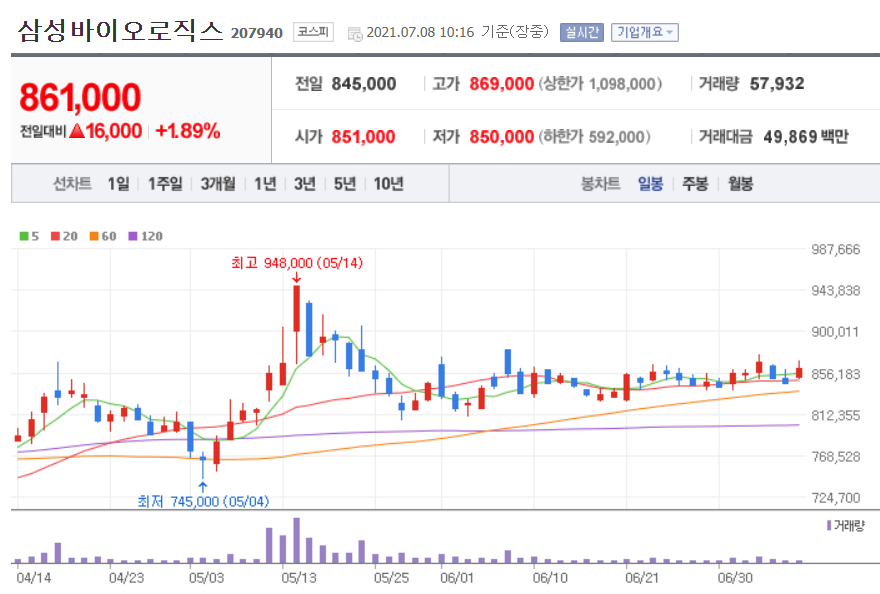Image resolution: width=880 pixels, height=594 pixels.
Task: Show the 3년 line chart
Action: [305, 184]
